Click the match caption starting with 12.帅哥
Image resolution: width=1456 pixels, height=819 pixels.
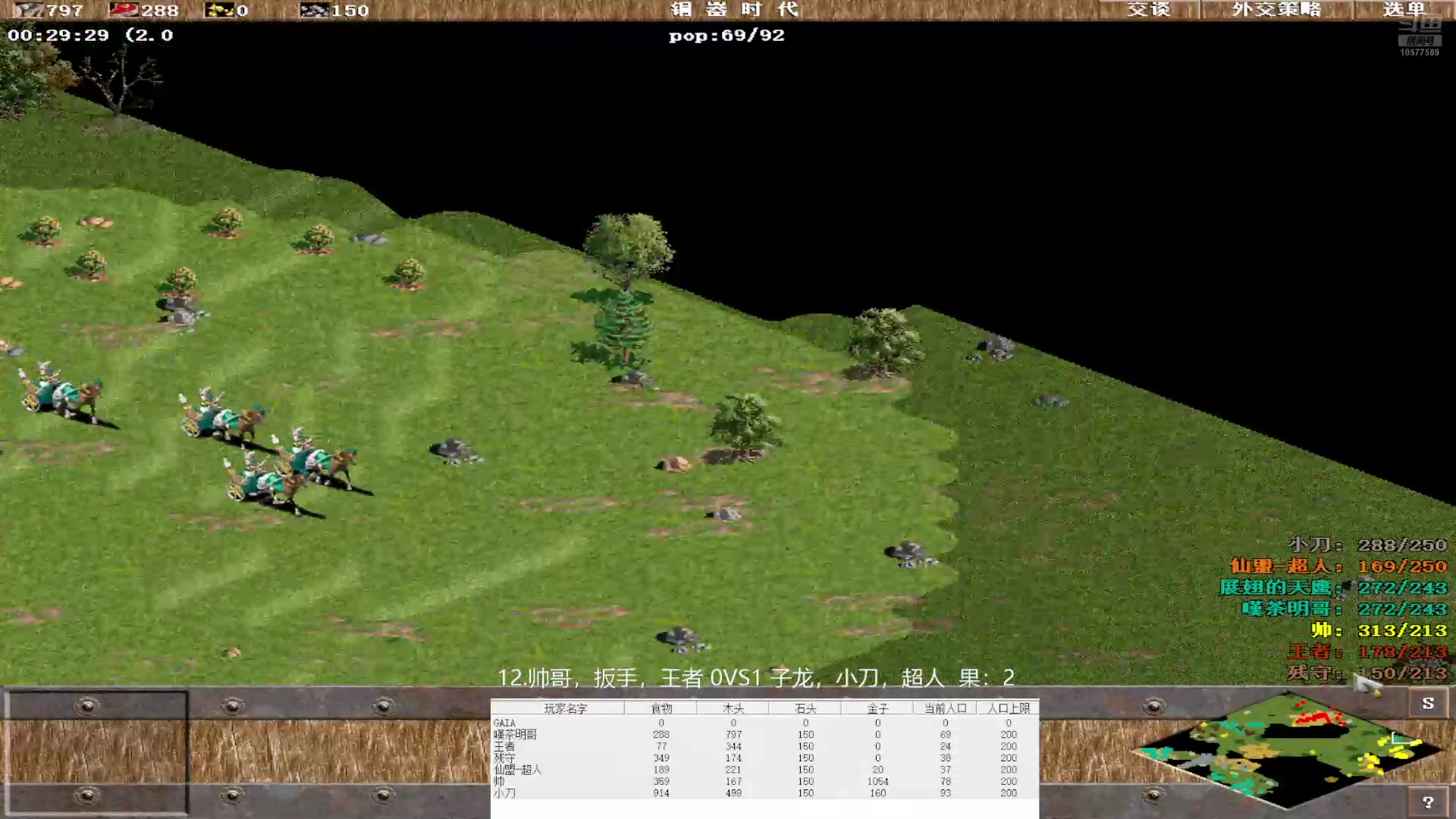[756, 676]
